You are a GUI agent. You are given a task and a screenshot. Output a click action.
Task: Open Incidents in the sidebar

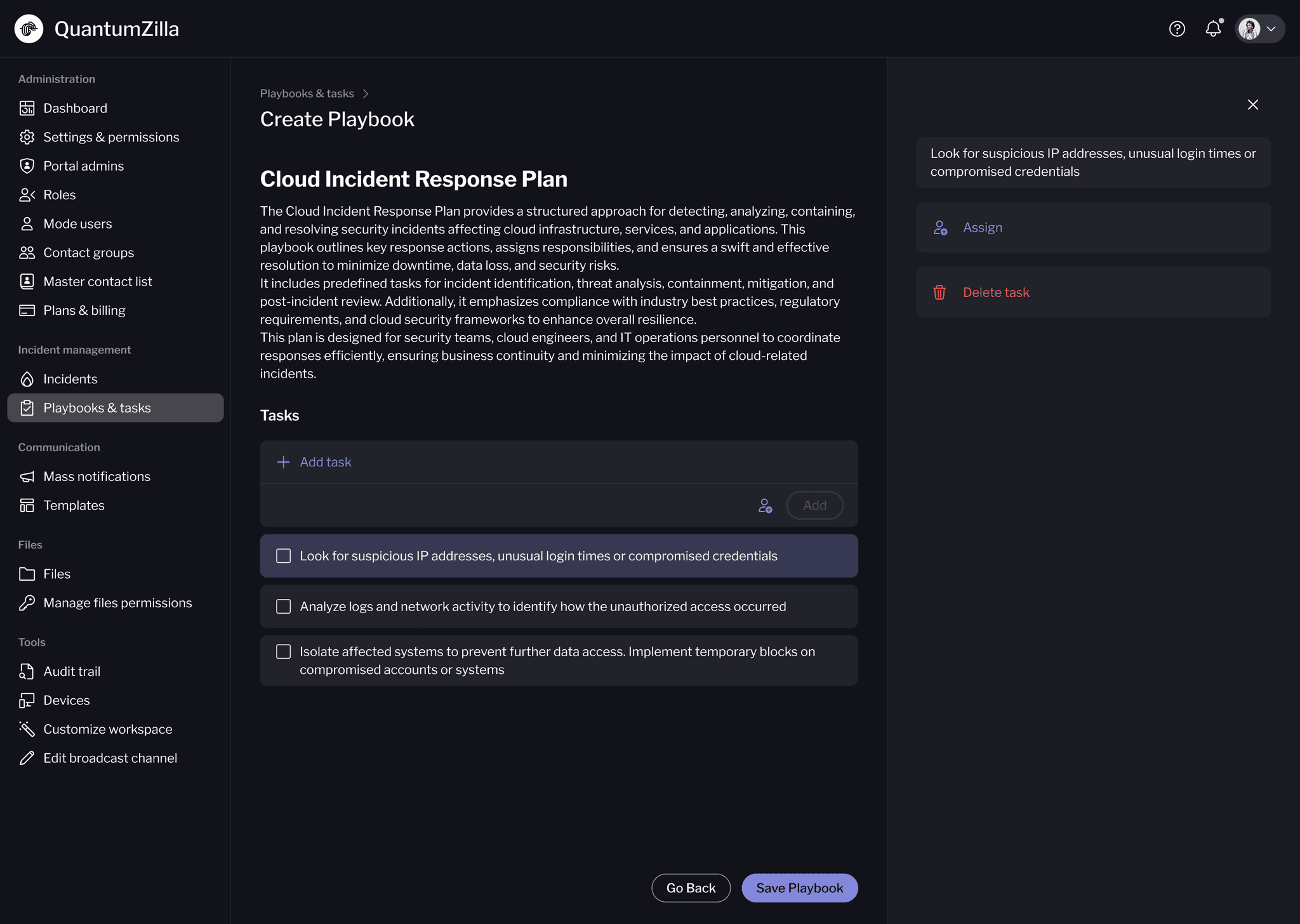click(x=70, y=379)
